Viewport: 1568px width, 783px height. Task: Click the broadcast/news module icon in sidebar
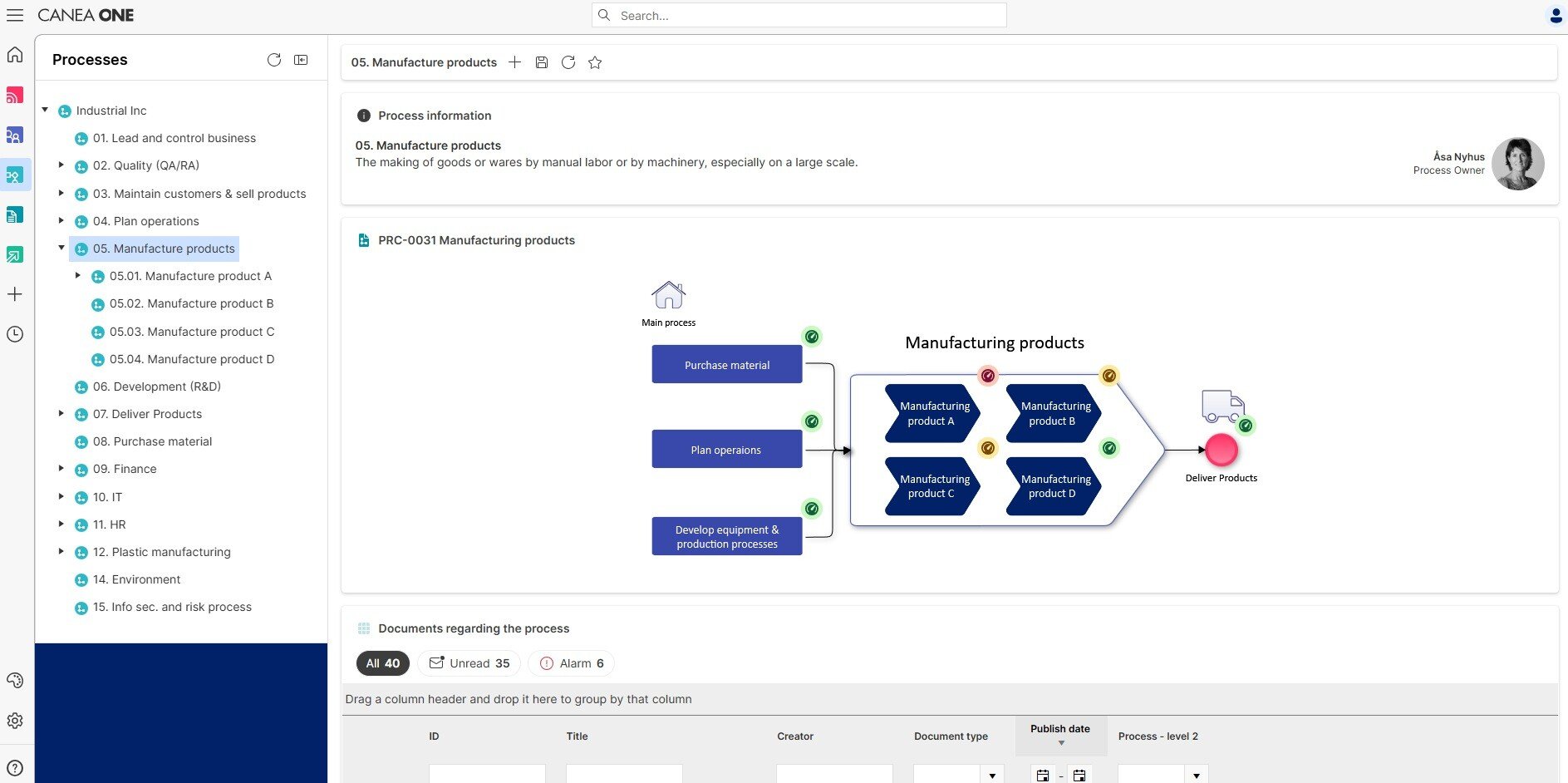[15, 96]
